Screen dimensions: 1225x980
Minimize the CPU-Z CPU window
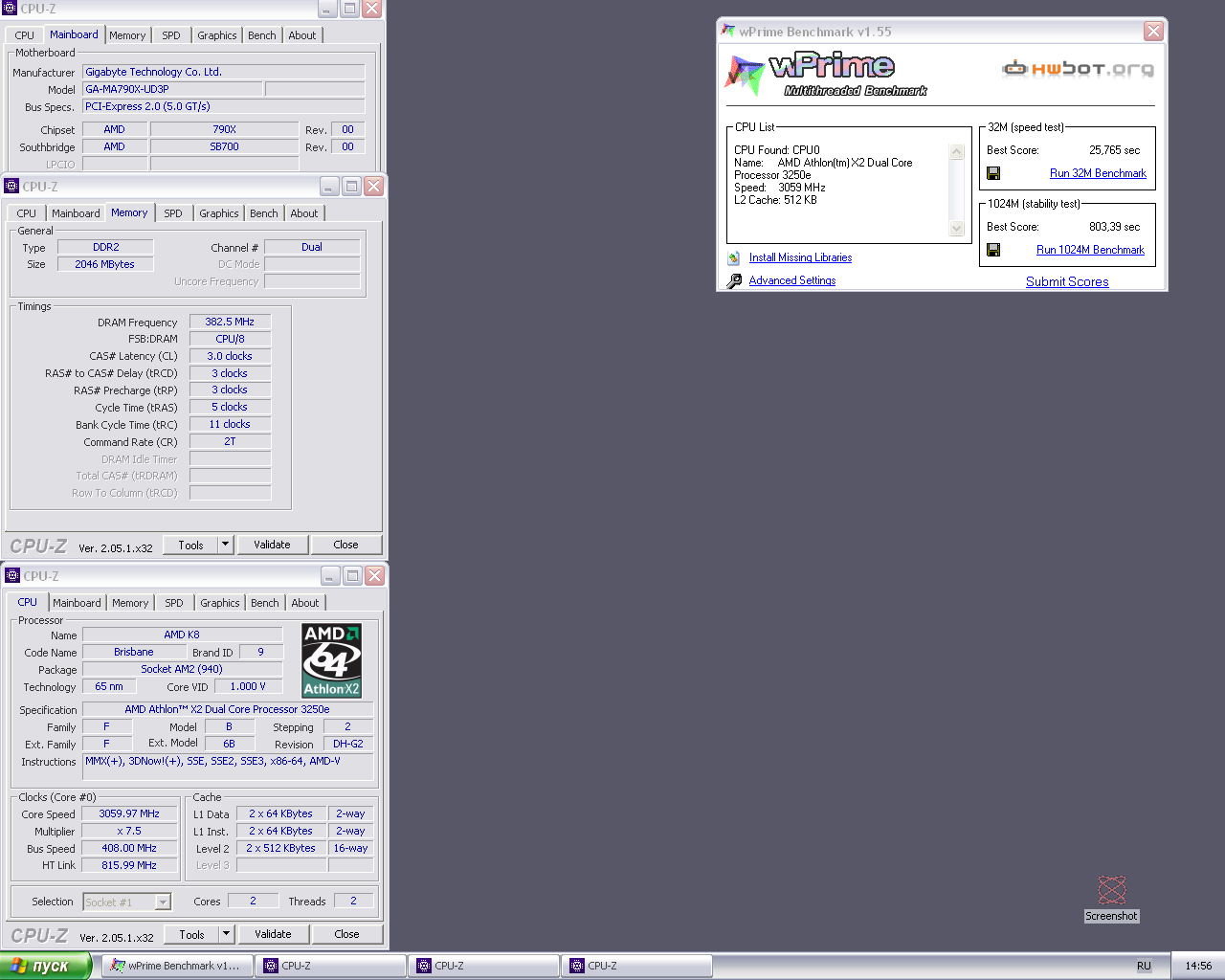click(x=330, y=575)
